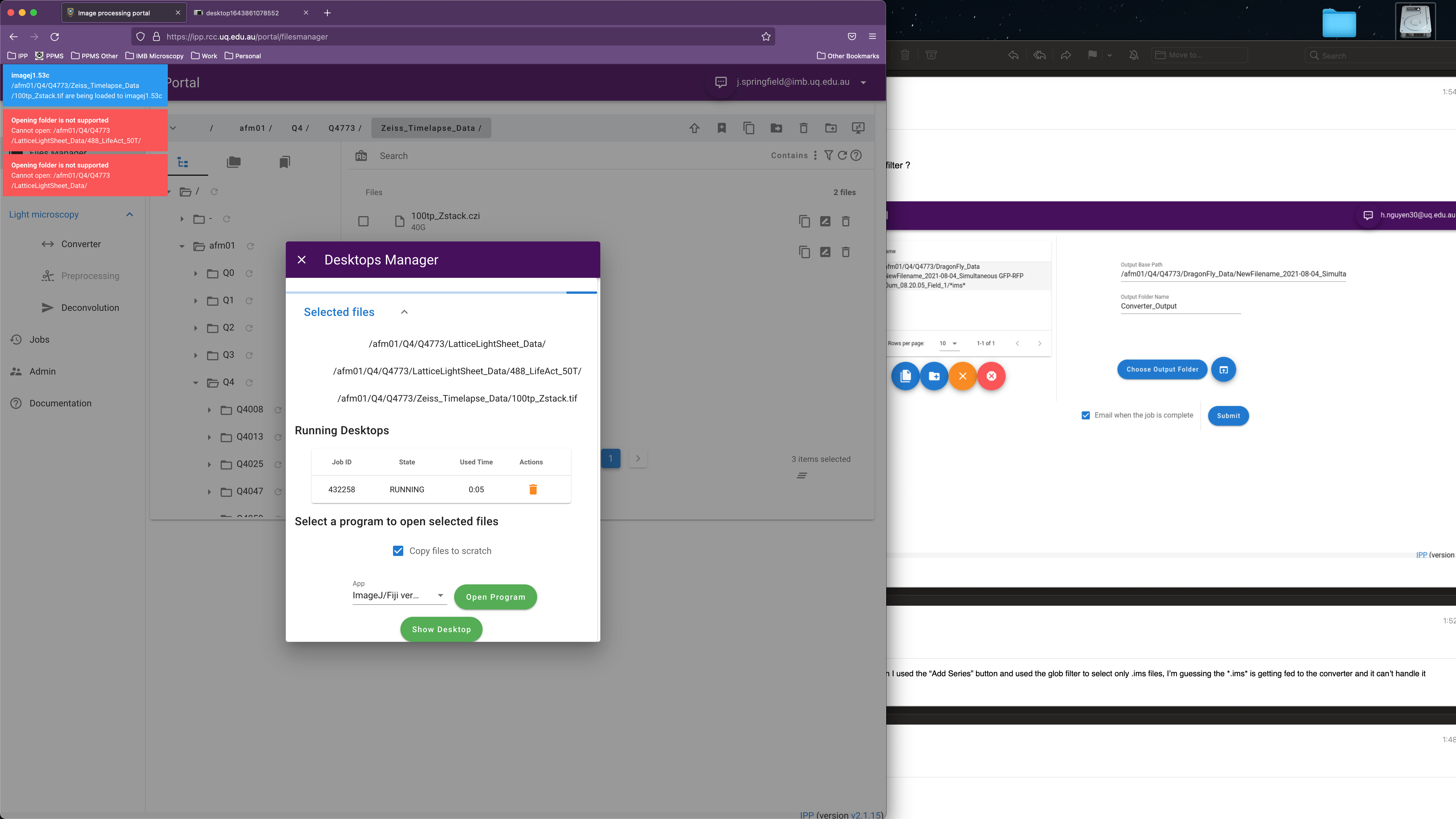Click the filter funnel icon near search

828,156
